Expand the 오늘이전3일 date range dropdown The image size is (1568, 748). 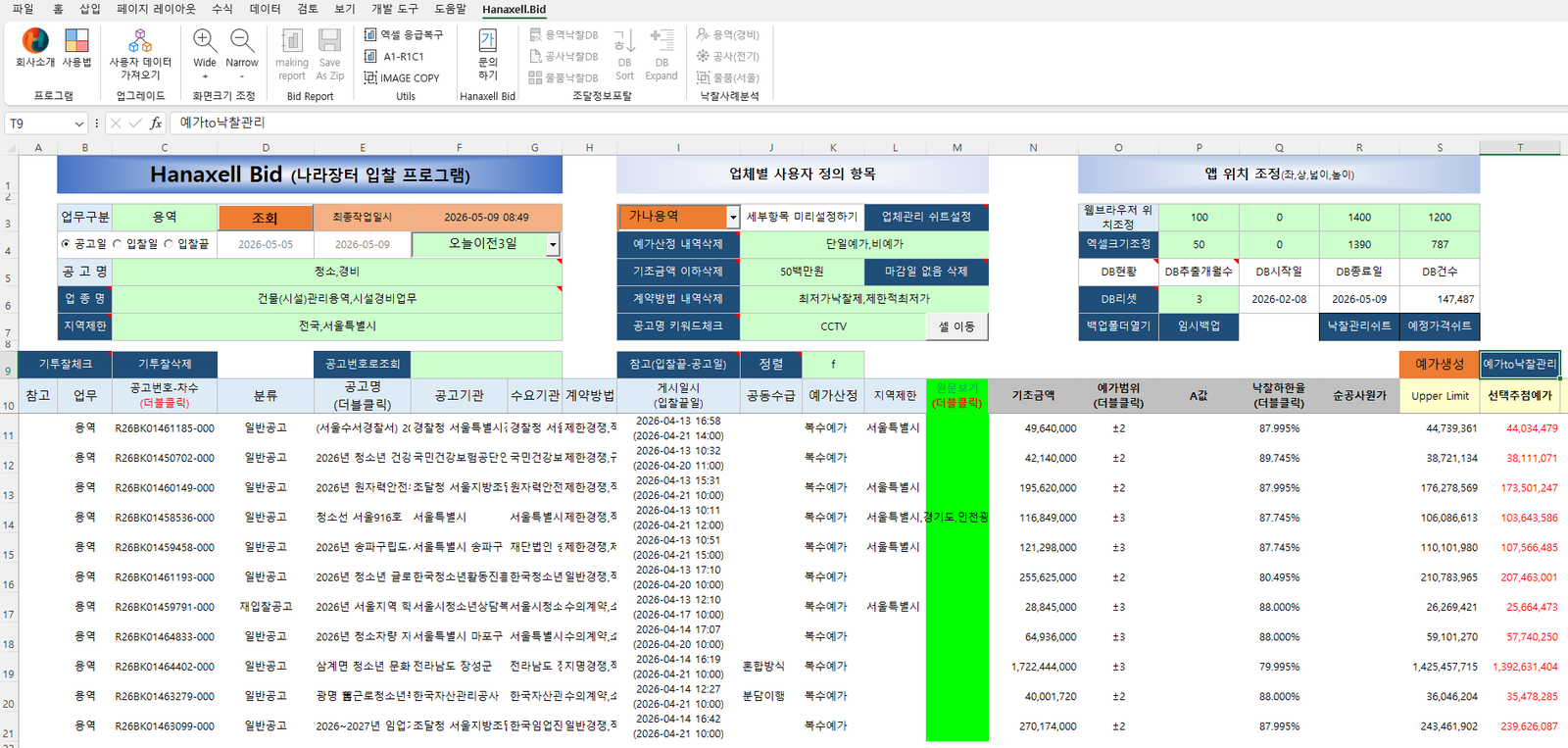(x=553, y=244)
